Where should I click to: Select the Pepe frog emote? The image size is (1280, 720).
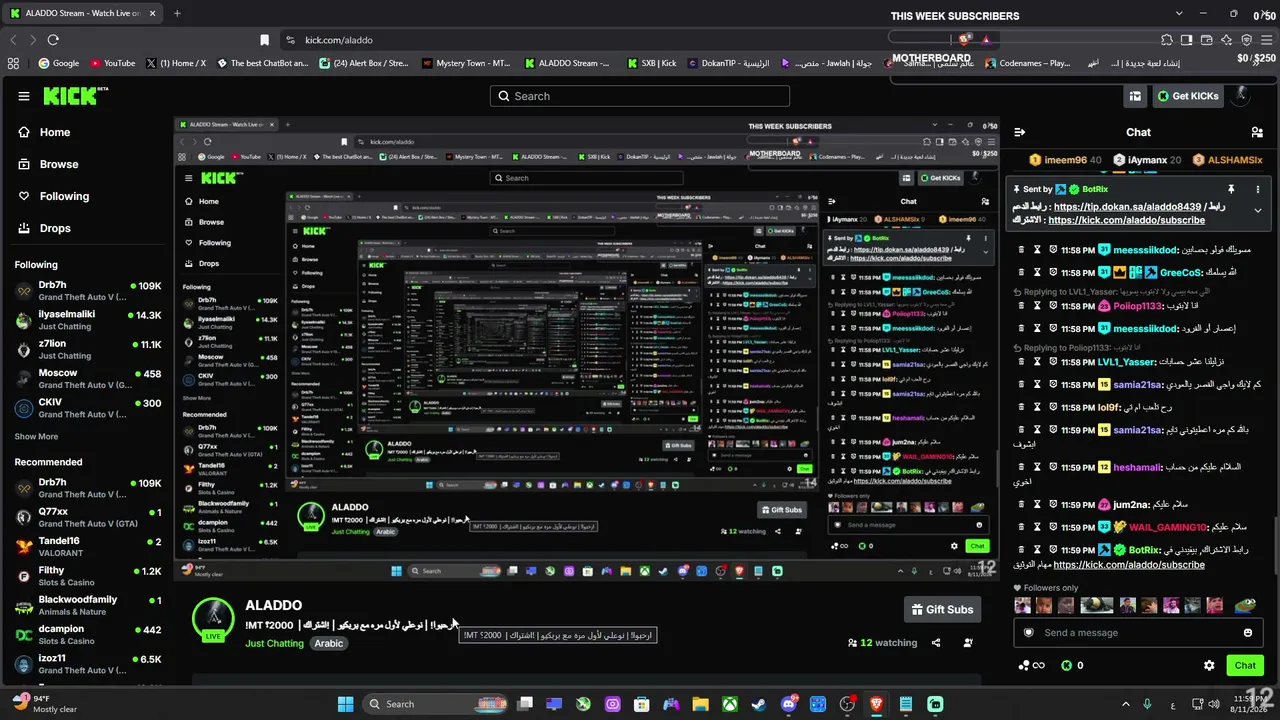tap(1244, 605)
